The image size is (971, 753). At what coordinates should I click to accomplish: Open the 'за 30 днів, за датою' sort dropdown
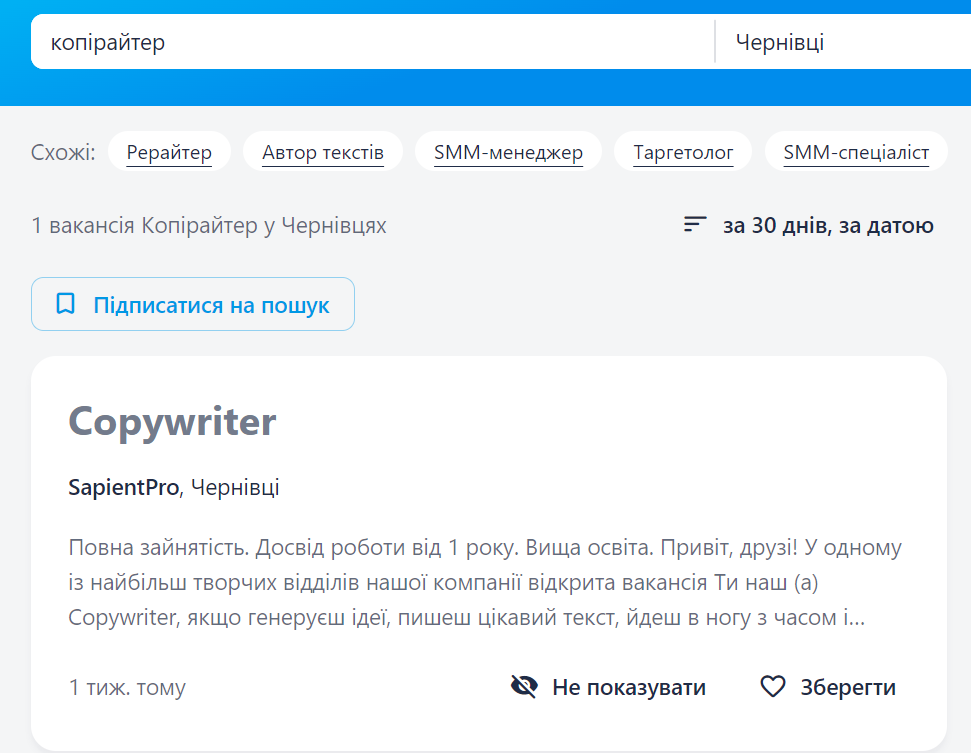827,225
